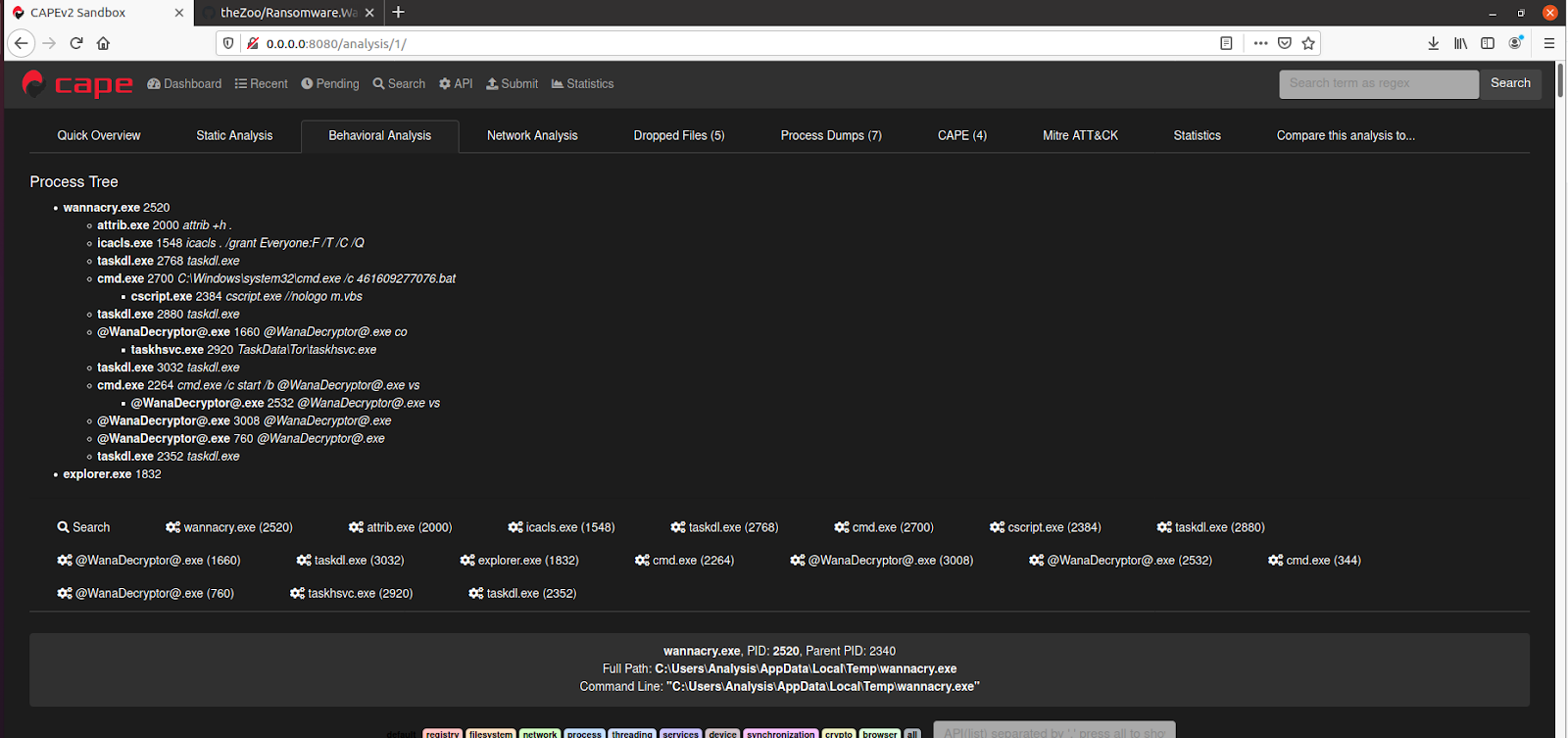This screenshot has height=738, width=1568.
Task: Open the Network Analysis tab
Action: tap(532, 136)
